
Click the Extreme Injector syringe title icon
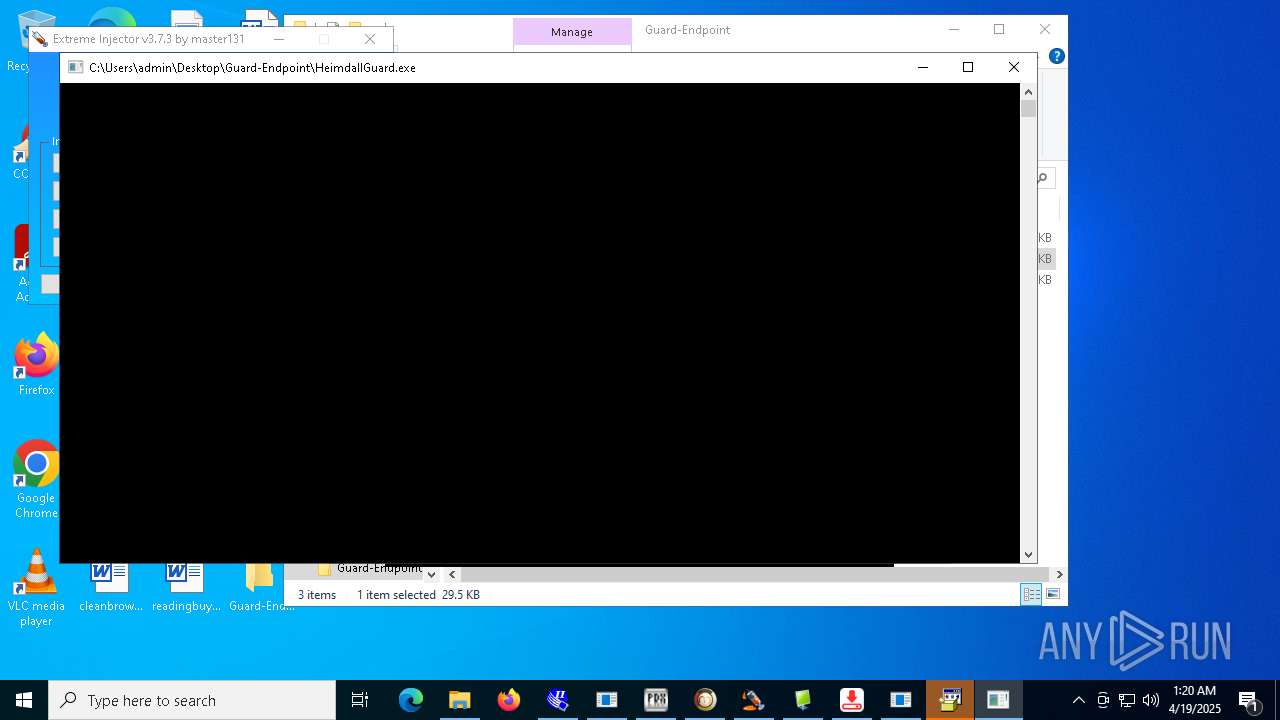40,39
